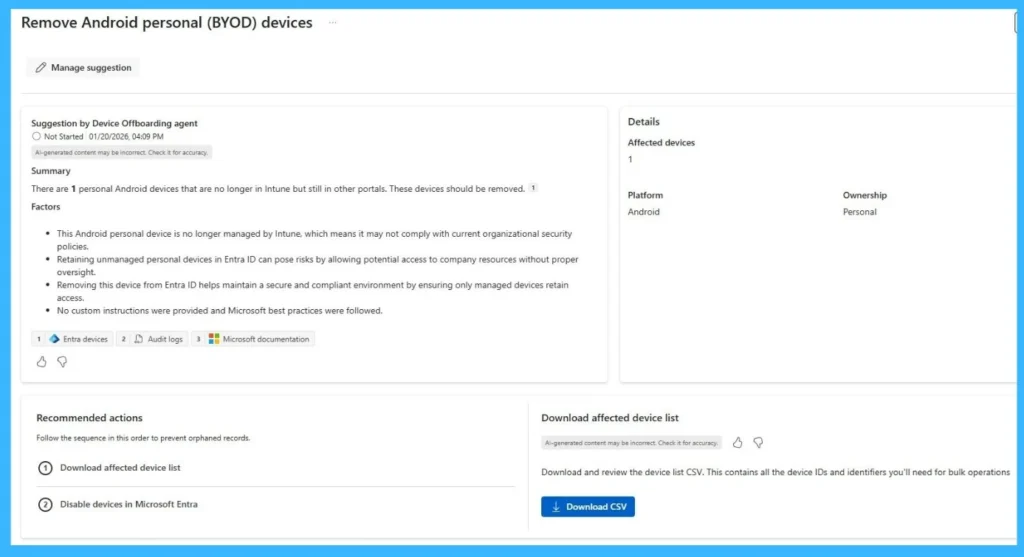Screen dimensions: 1024x557
Task: Click the Download CSV button
Action: [x=588, y=507]
